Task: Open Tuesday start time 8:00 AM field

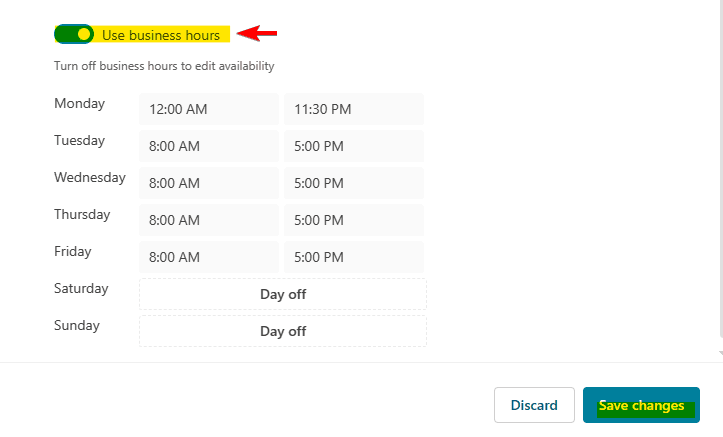Action: coord(209,146)
